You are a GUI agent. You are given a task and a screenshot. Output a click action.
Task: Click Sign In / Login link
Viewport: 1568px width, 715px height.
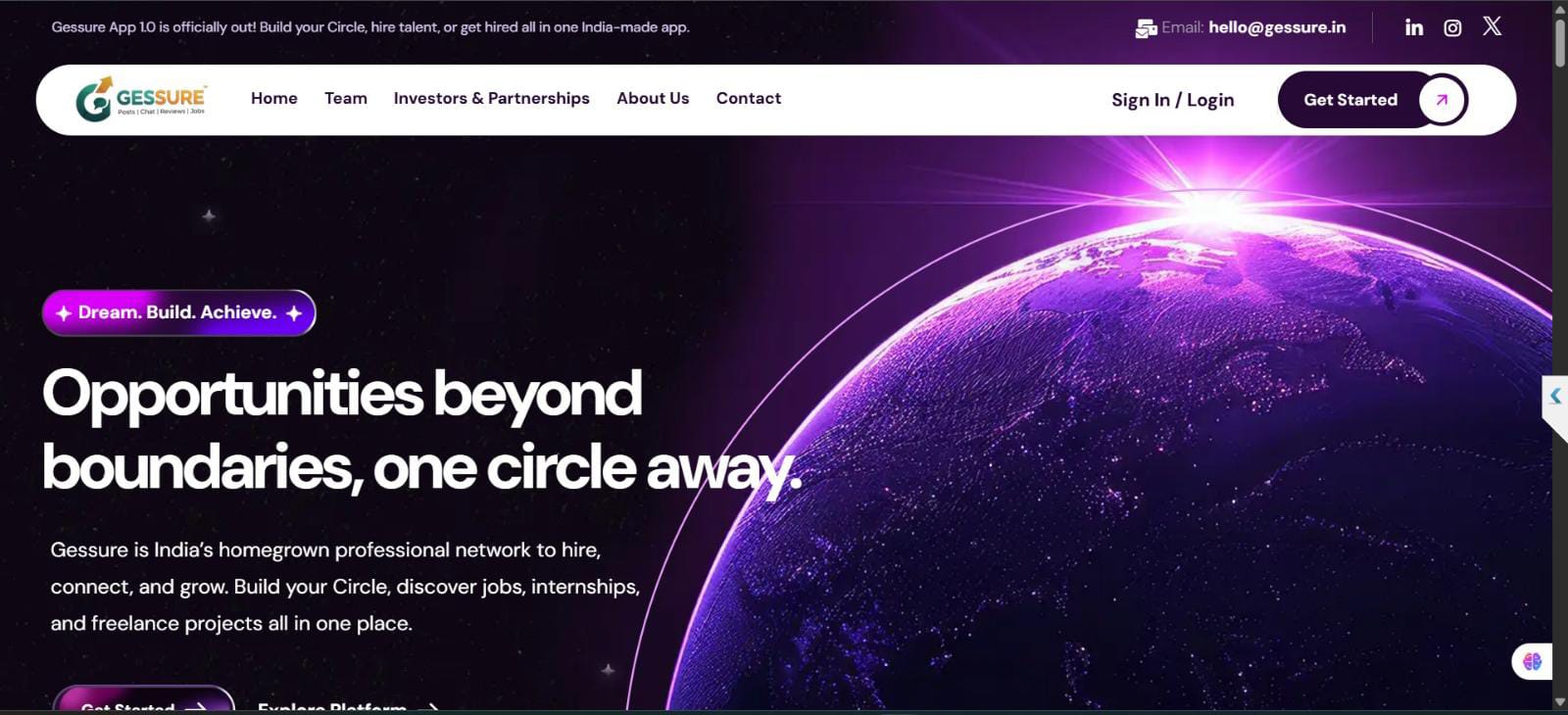pyautogui.click(x=1173, y=100)
